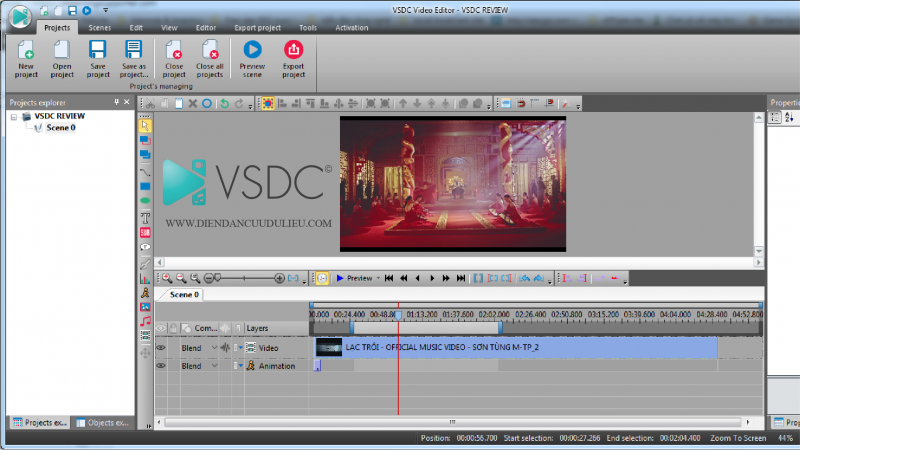Add a line object tool

click(x=145, y=171)
